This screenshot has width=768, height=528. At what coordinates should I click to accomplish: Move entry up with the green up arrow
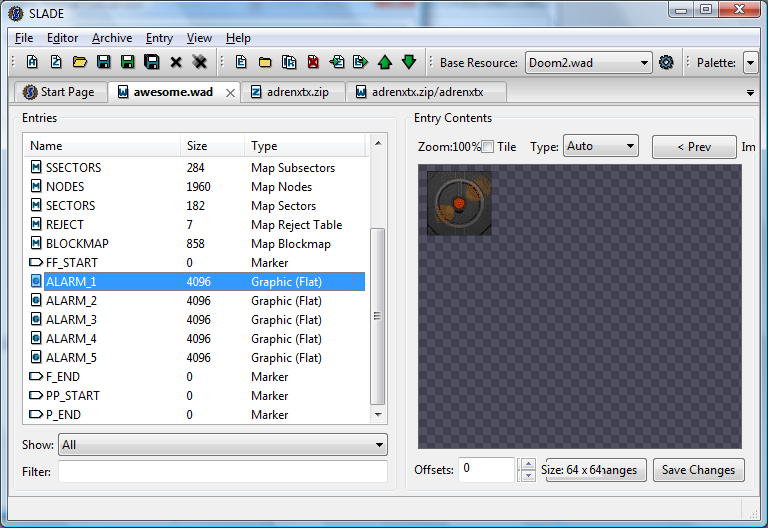(x=385, y=62)
